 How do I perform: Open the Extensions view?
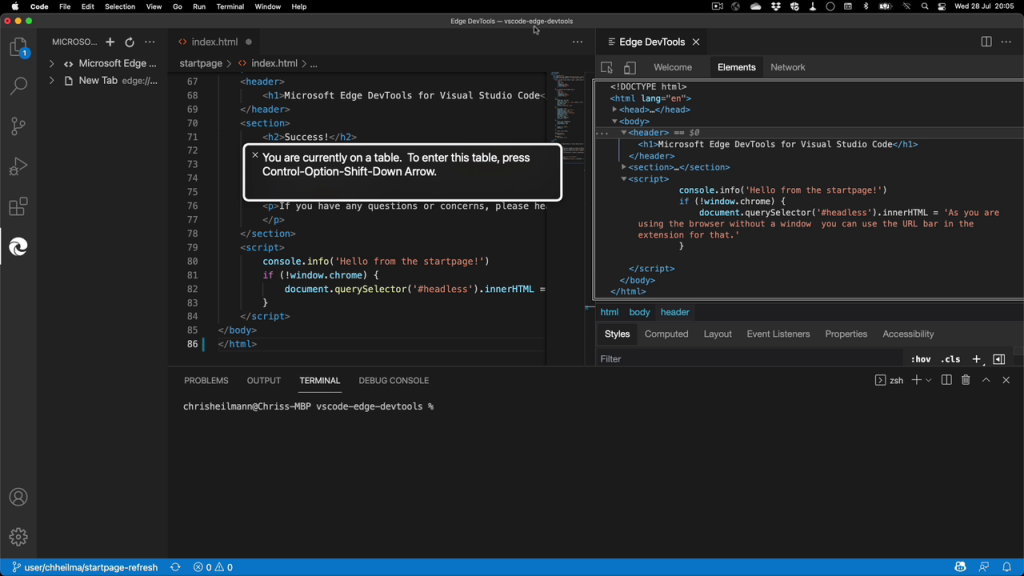[18, 207]
